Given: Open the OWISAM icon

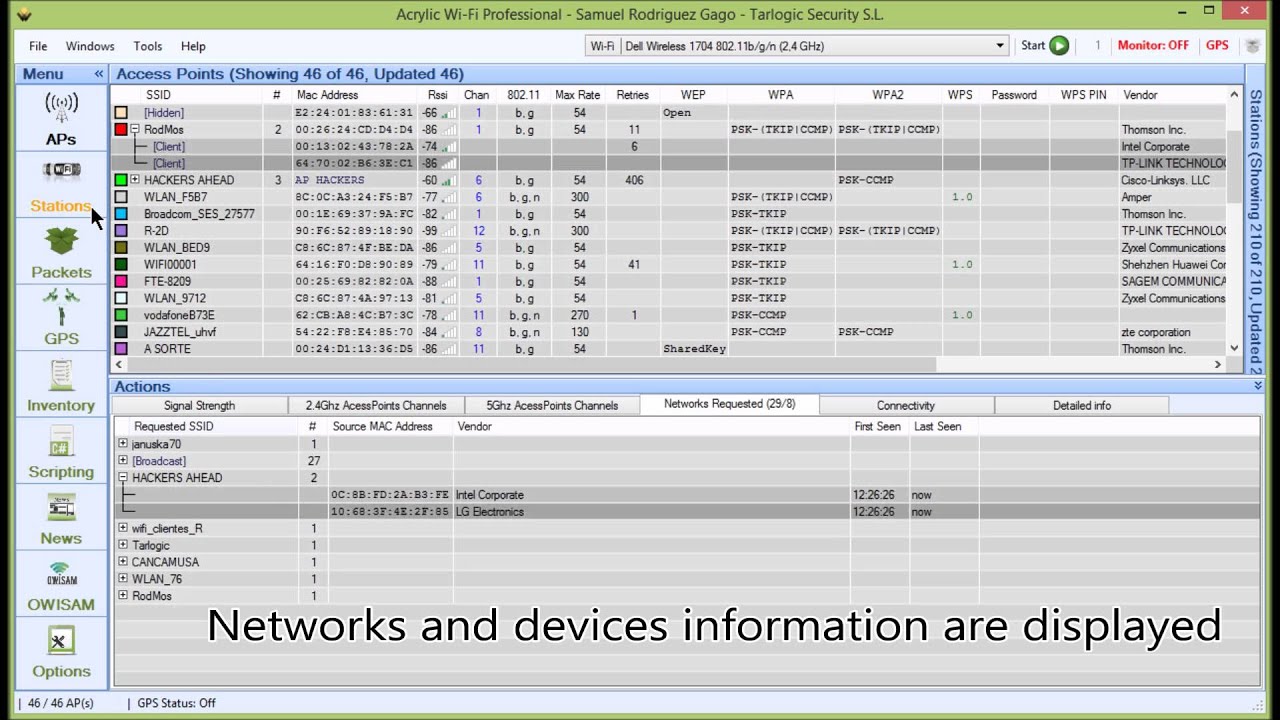Looking at the screenshot, I should (61, 574).
